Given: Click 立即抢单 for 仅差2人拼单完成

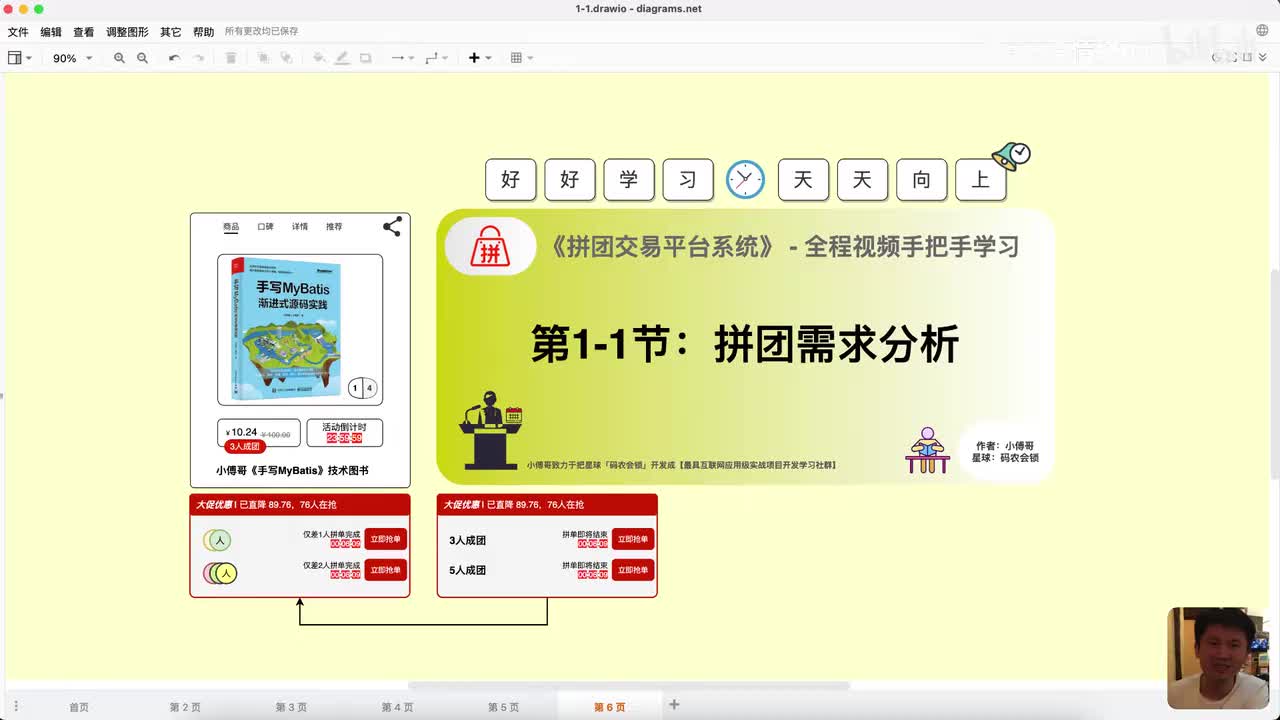Looking at the screenshot, I should click(x=385, y=570).
